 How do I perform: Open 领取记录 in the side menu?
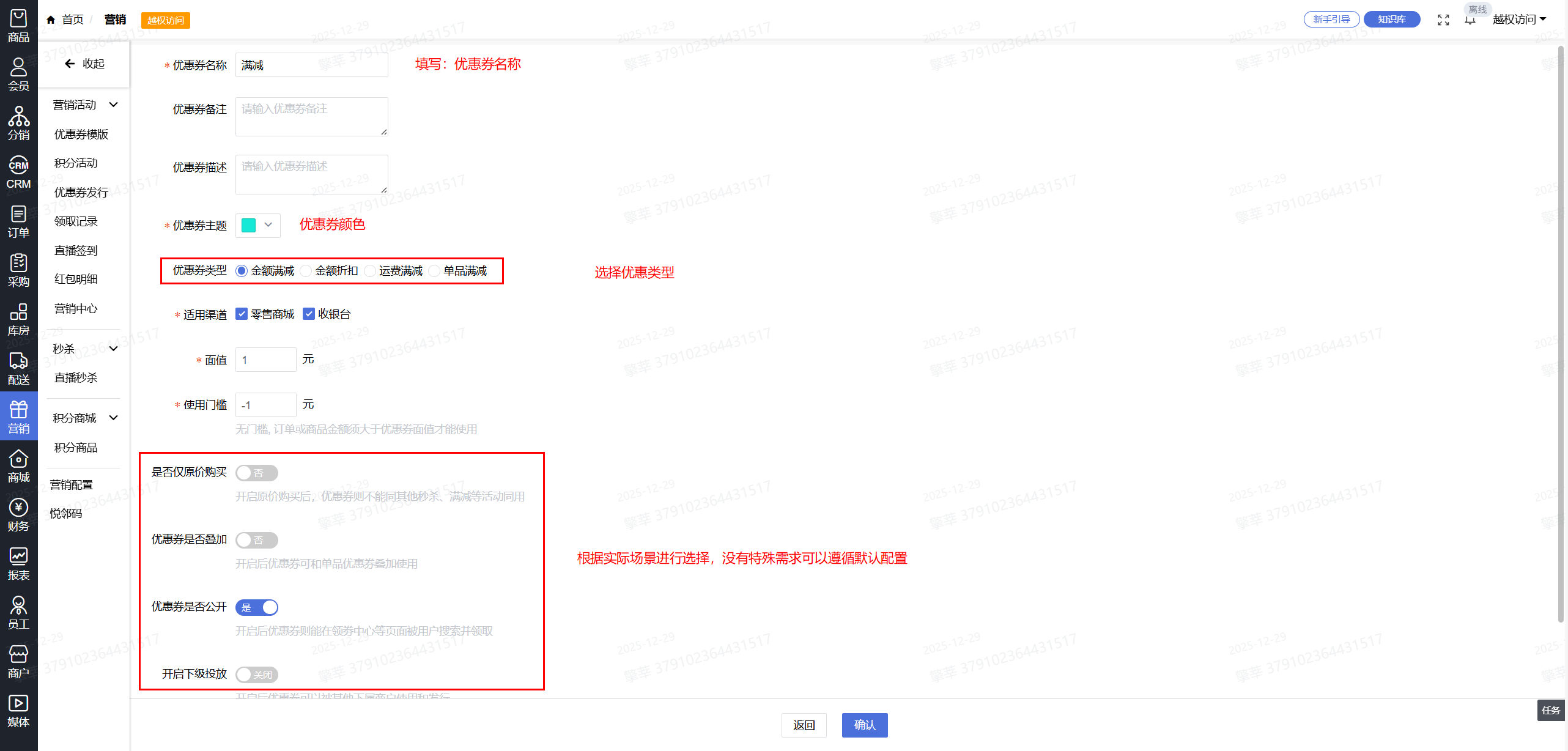tap(76, 221)
